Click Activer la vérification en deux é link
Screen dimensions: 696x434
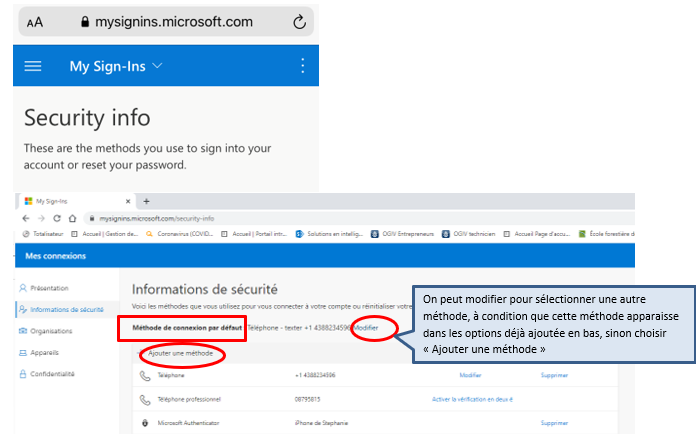472,399
